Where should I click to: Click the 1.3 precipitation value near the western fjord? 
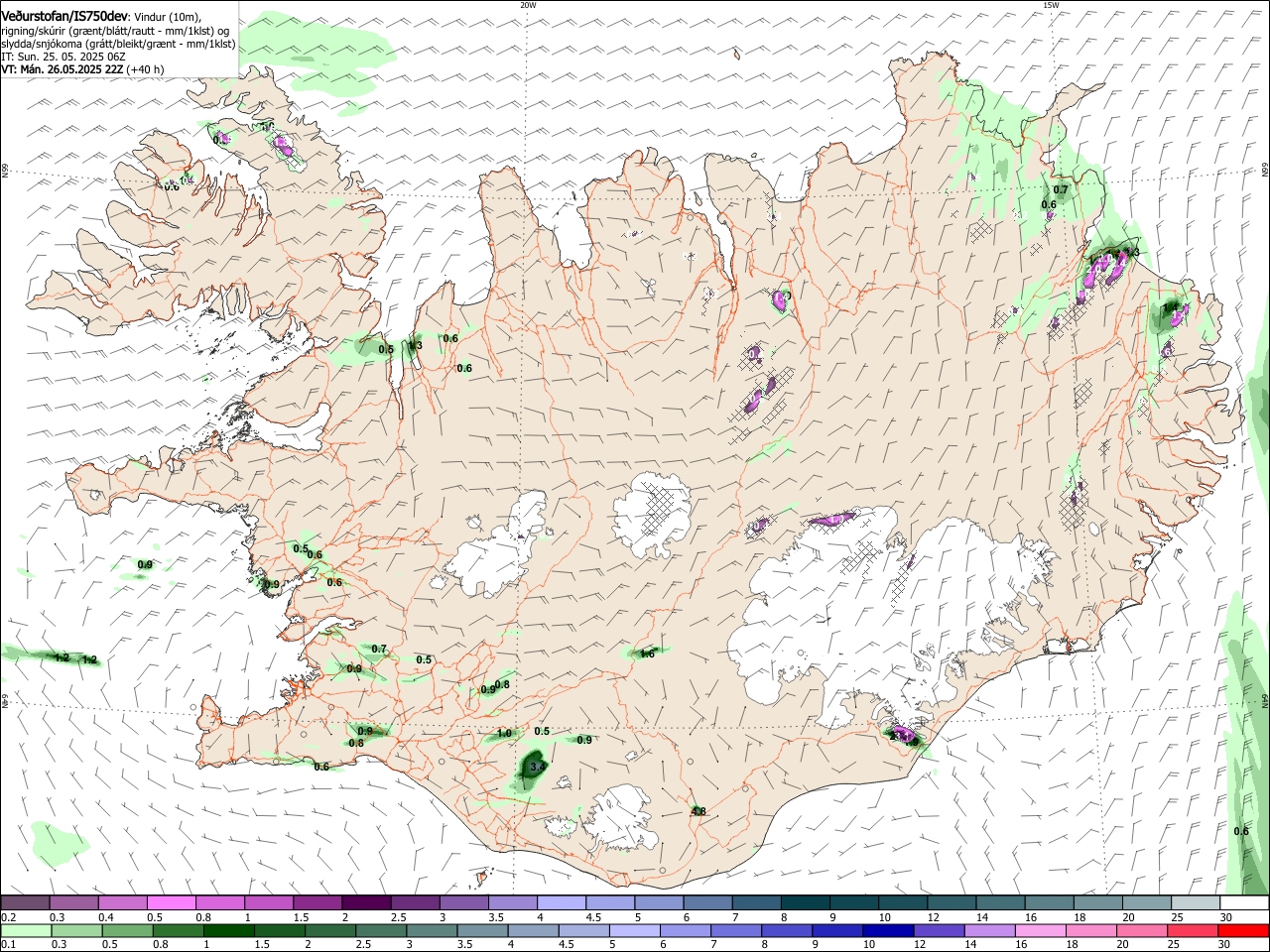point(416,345)
